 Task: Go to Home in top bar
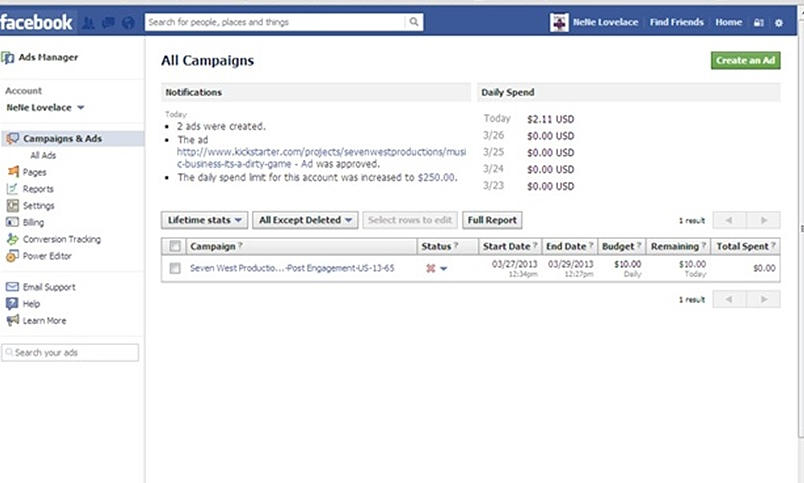(729, 22)
